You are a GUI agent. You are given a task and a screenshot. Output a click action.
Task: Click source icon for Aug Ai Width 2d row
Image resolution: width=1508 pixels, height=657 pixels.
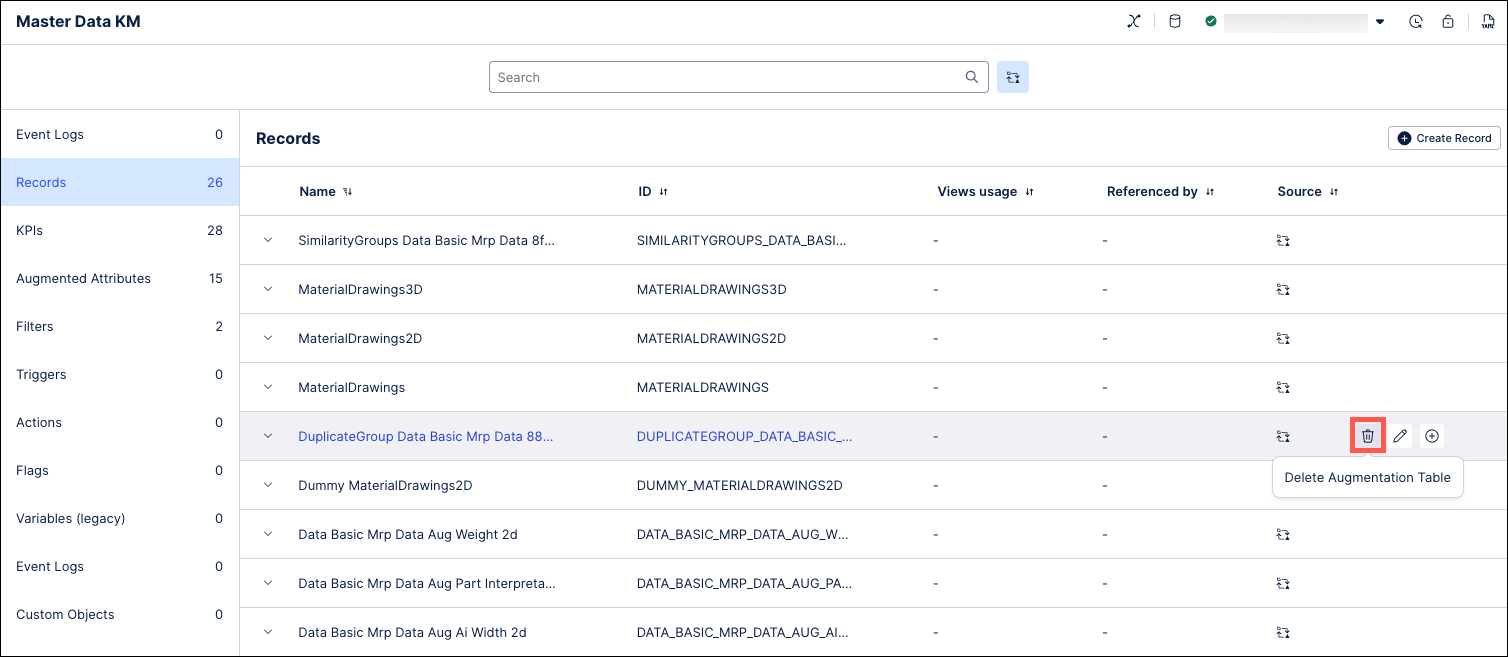point(1284,632)
